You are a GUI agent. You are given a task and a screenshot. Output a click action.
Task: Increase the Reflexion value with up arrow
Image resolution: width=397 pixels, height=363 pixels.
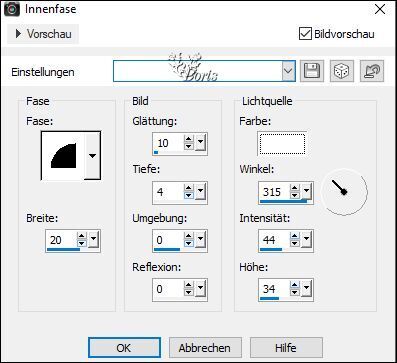point(188,285)
